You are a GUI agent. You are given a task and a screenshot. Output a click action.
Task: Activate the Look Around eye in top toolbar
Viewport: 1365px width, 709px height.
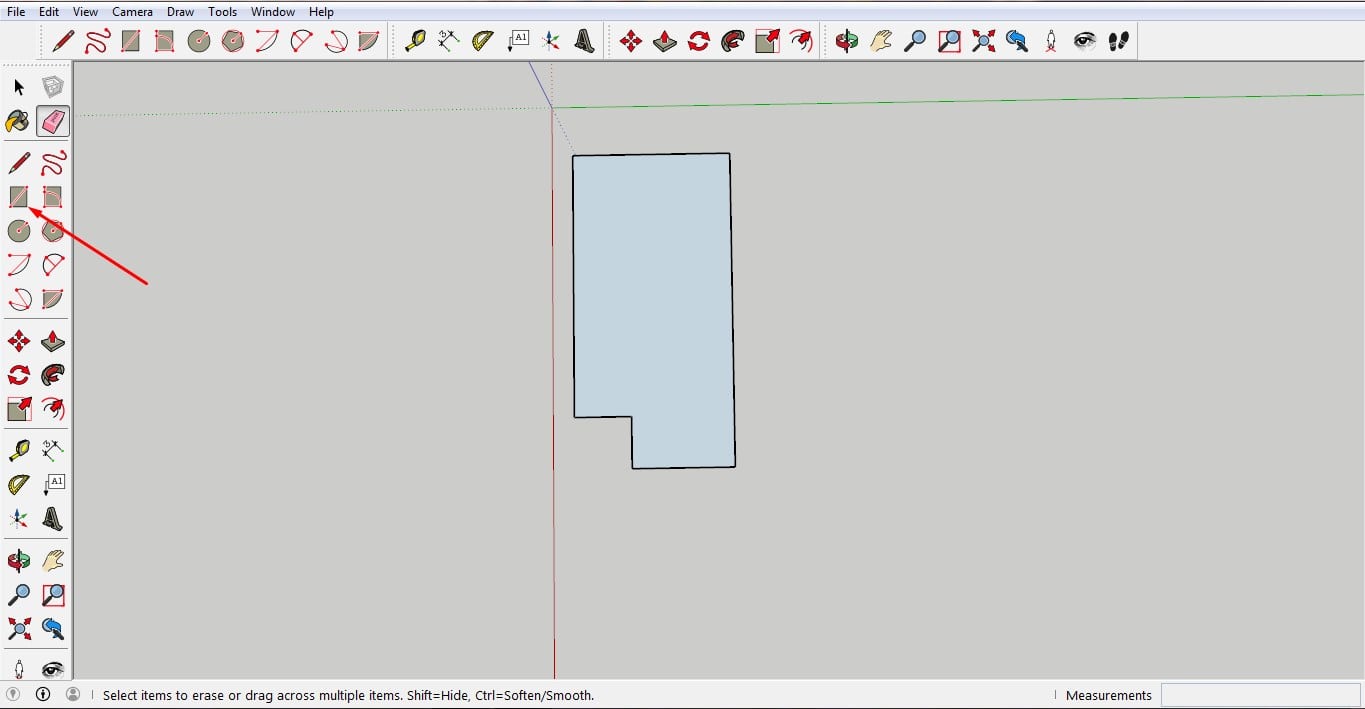(x=1085, y=41)
